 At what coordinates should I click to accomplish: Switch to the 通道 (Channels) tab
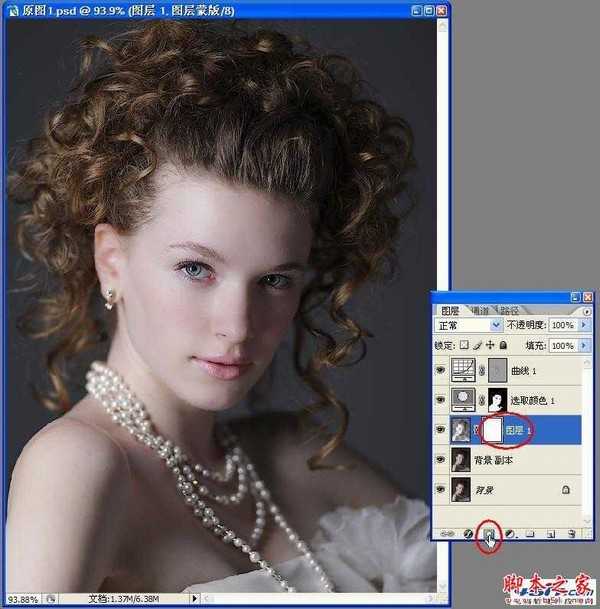click(x=480, y=310)
